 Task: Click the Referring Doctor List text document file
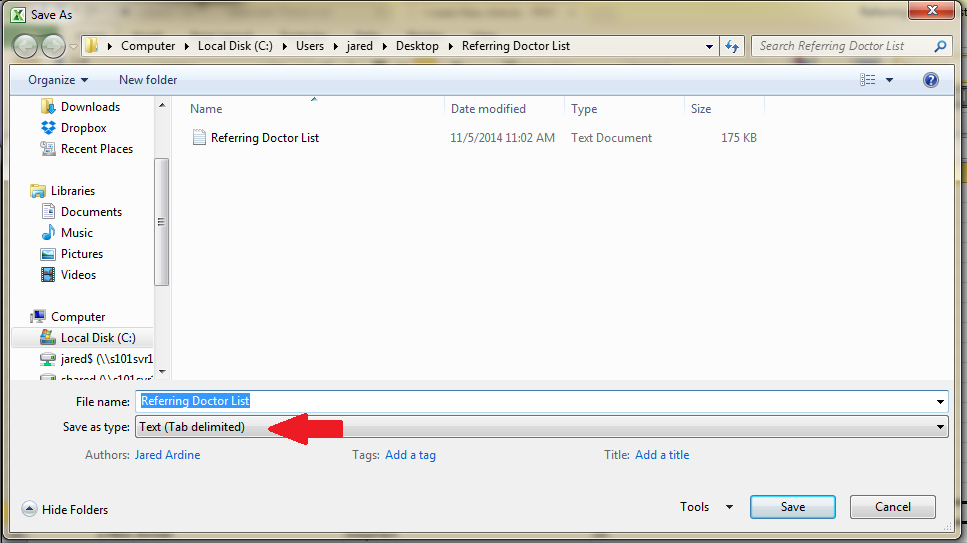264,138
